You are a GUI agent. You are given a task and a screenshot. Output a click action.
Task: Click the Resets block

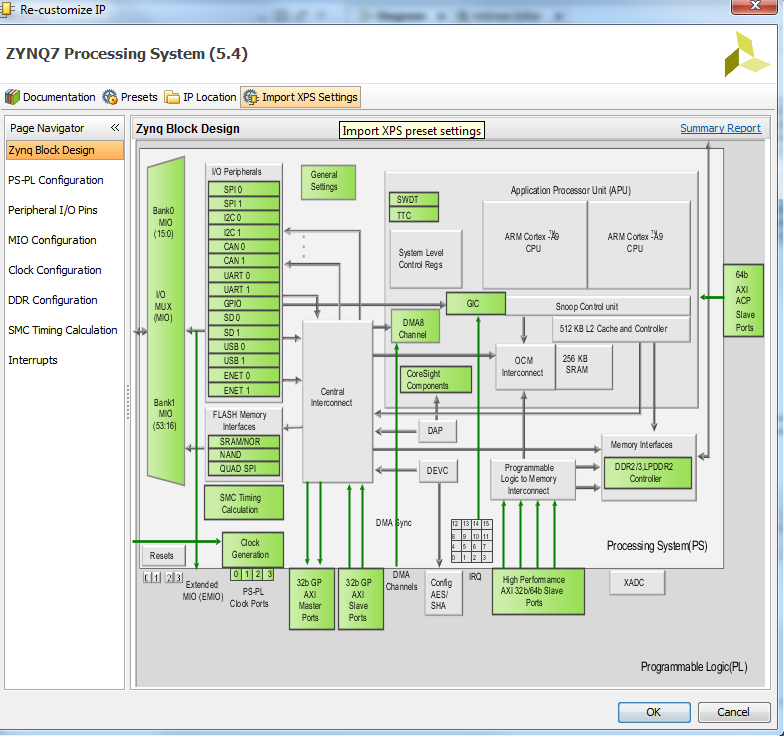pos(164,555)
